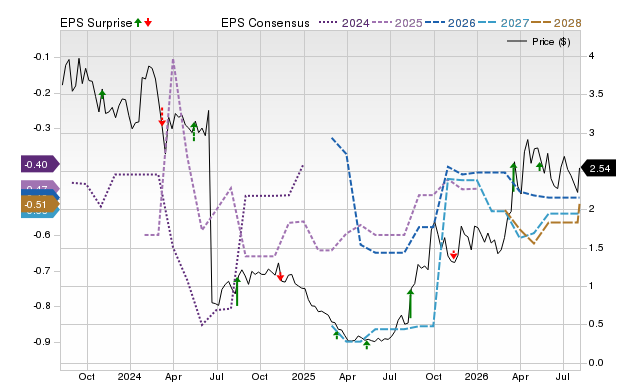Screen dimensions: 640x382
Task: Click the -0.7 left axis label
Action: point(41,271)
